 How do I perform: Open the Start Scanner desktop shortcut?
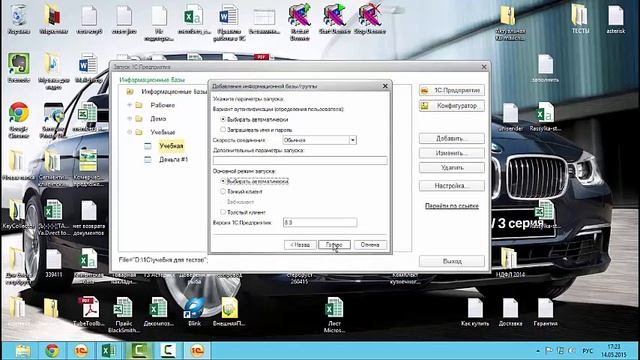point(335,19)
